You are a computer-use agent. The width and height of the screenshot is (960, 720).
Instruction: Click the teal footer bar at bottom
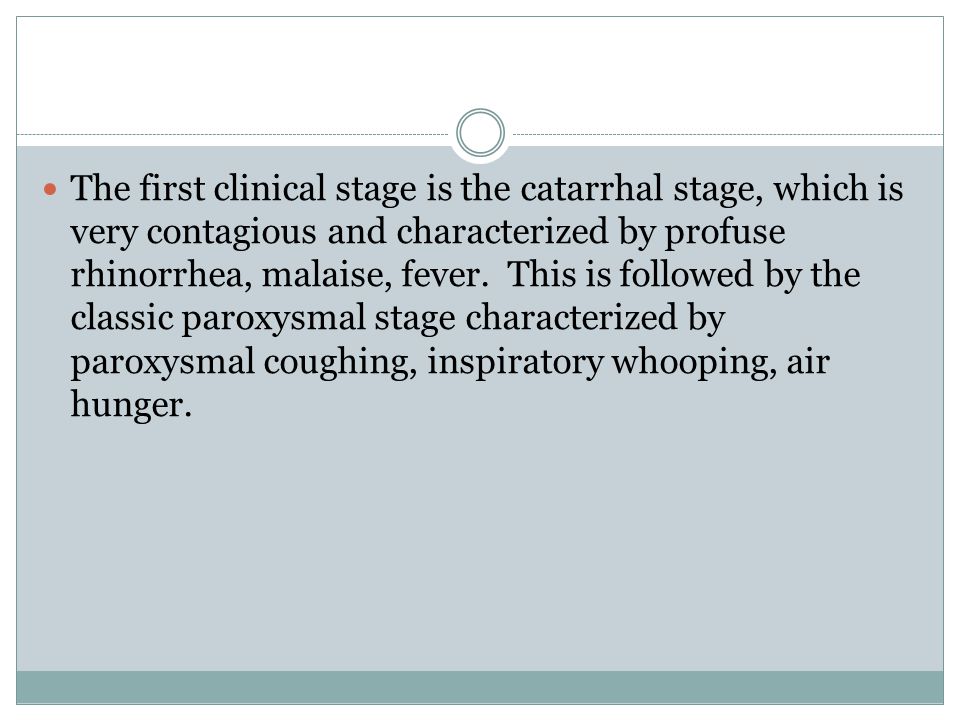coord(480,687)
